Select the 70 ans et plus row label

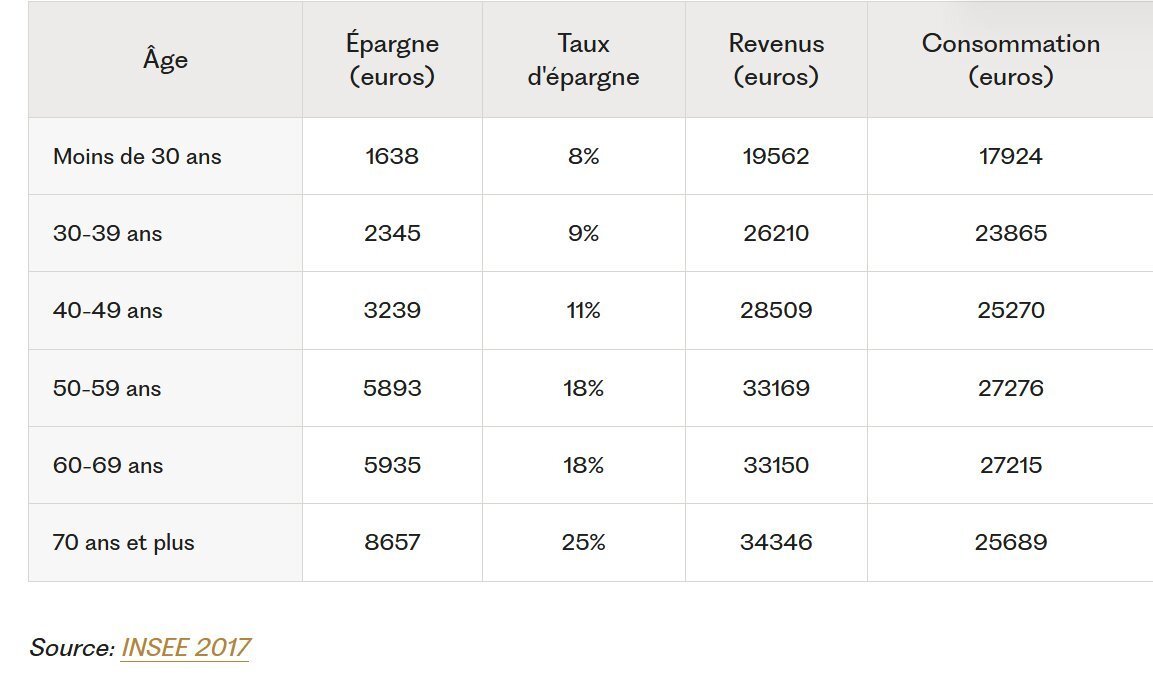[x=124, y=542]
